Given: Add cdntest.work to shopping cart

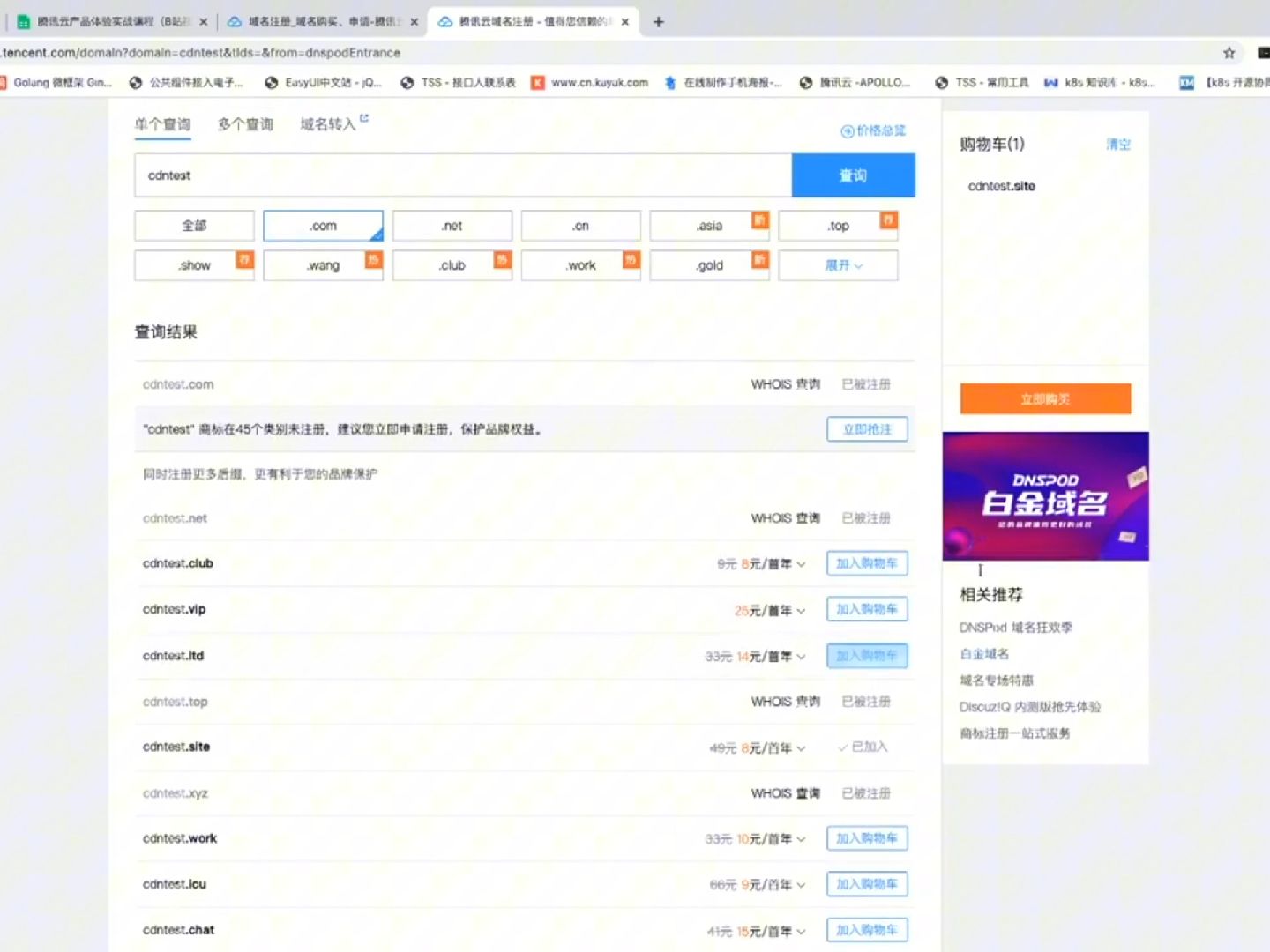Looking at the screenshot, I should coord(867,838).
